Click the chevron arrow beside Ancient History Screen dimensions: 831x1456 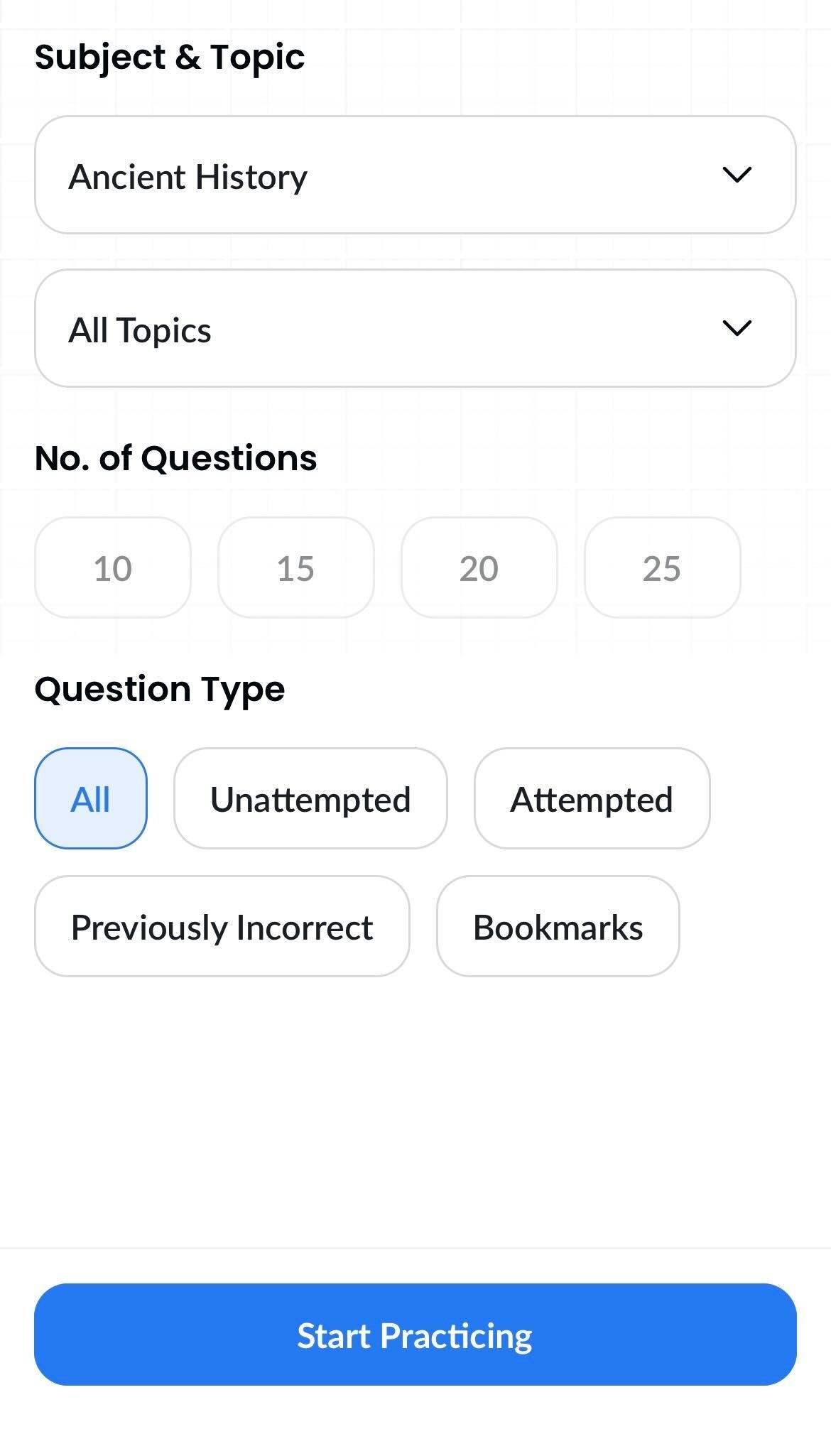click(737, 175)
